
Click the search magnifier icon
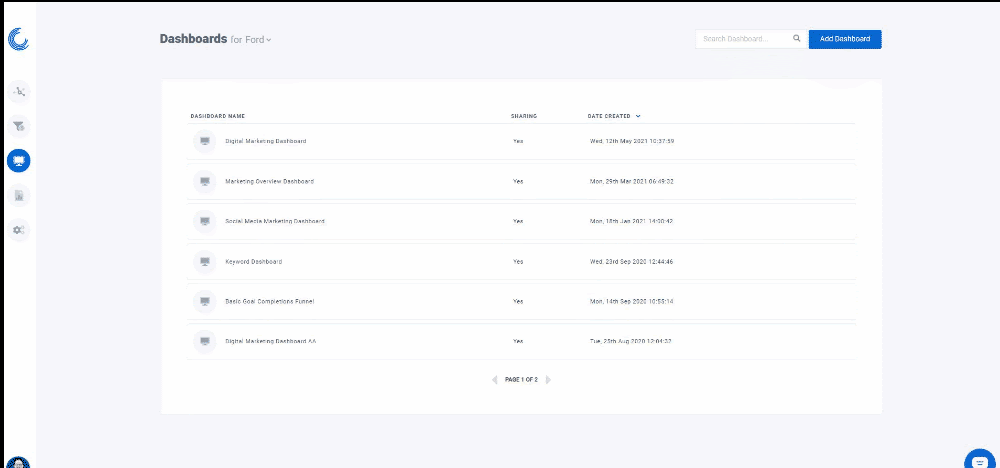click(797, 38)
